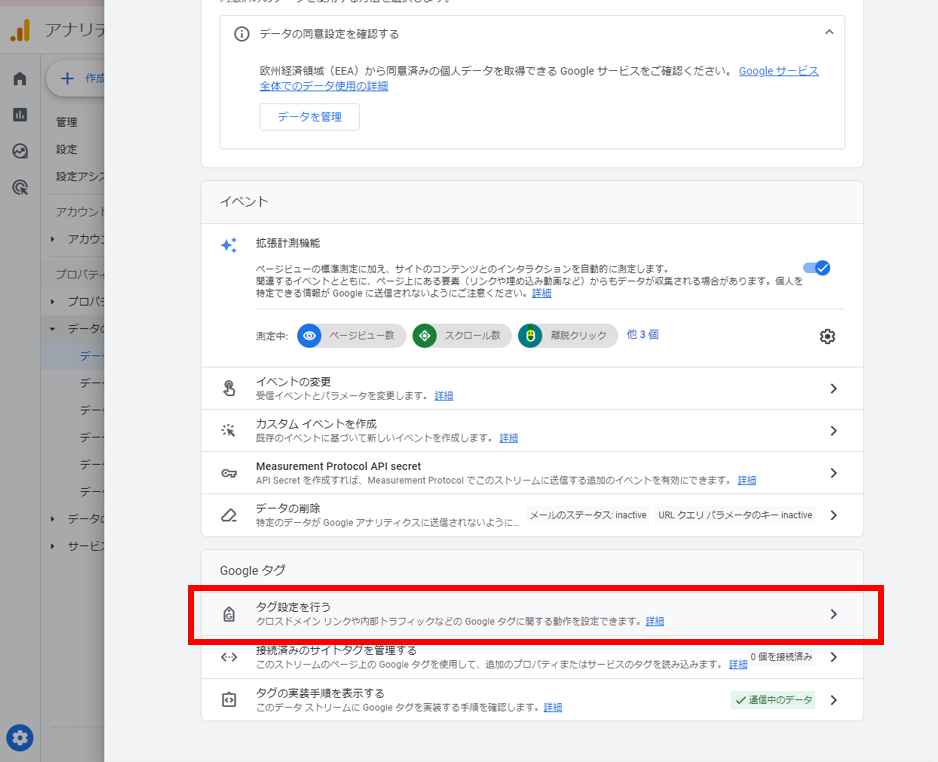938x762 pixels.
Task: Open 接続済みのサイトタグを管理する chevron
Action: (834, 657)
